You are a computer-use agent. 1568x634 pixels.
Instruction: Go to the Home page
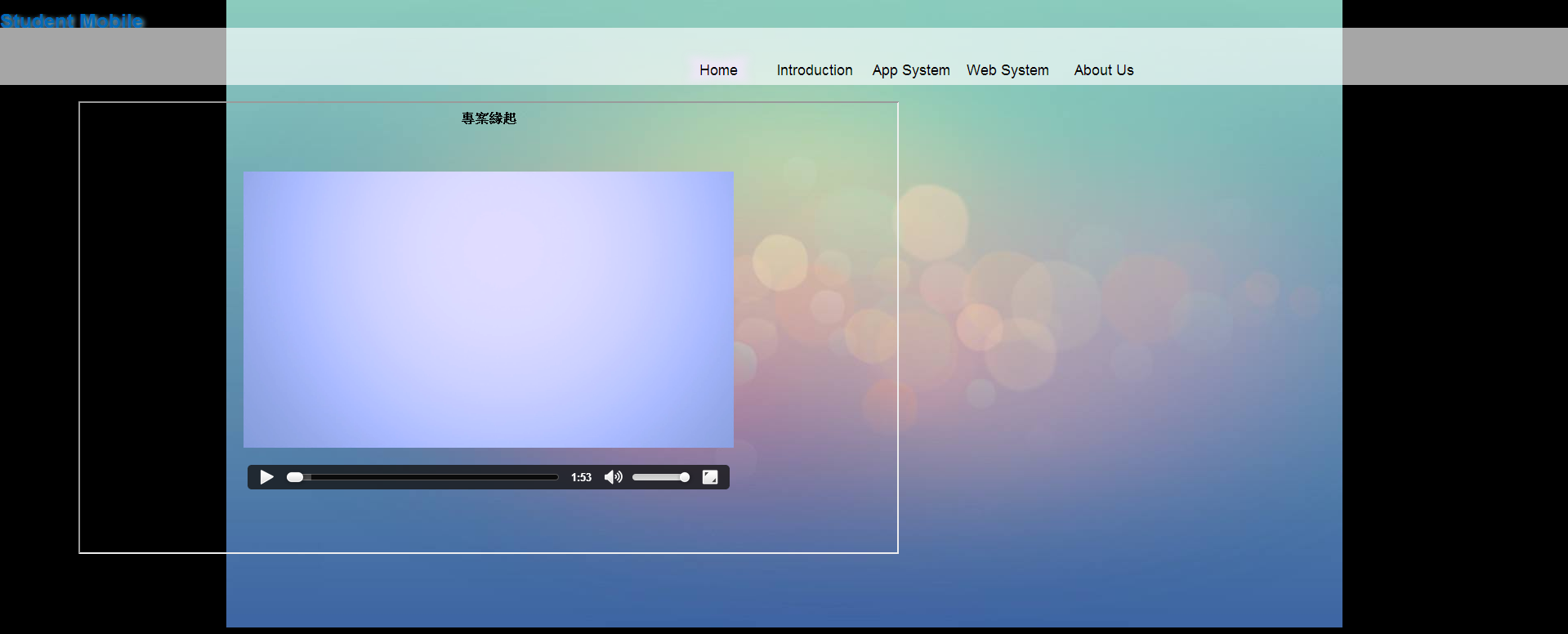(718, 70)
